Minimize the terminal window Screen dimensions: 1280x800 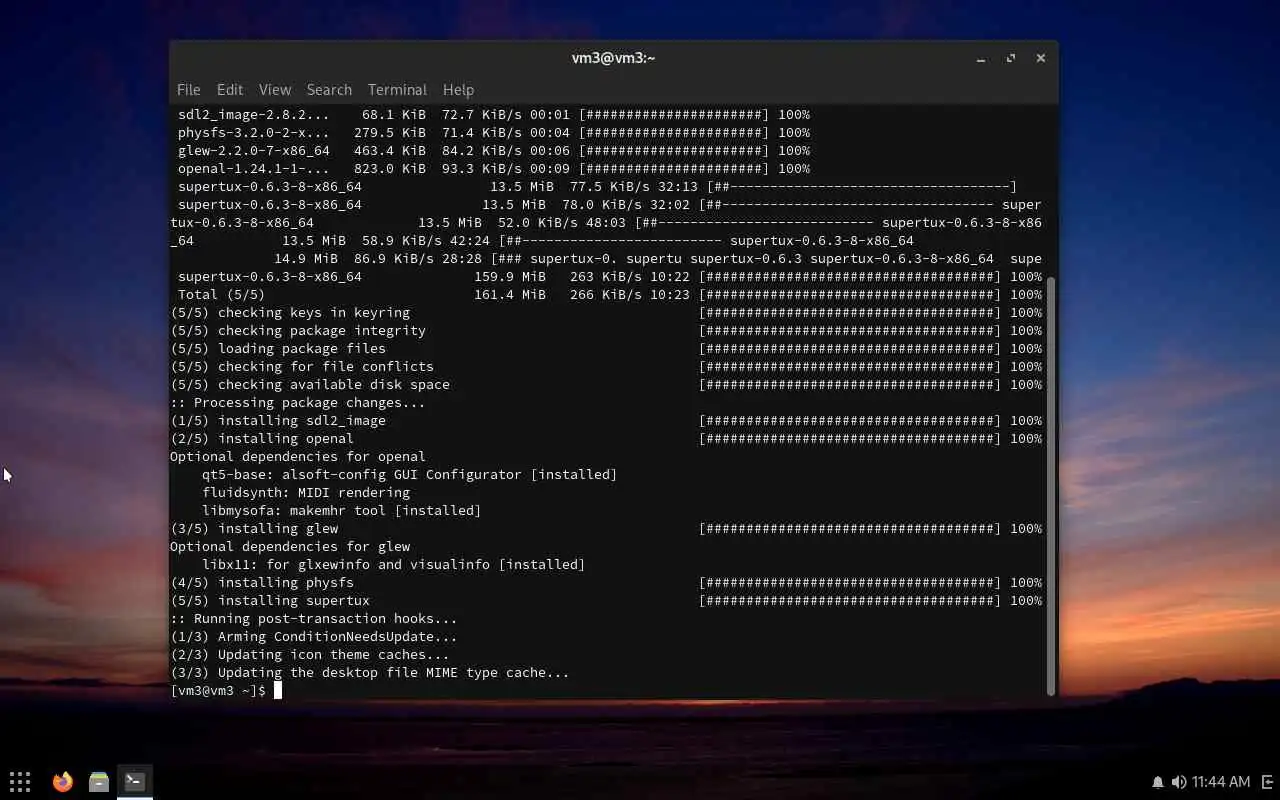(981, 58)
